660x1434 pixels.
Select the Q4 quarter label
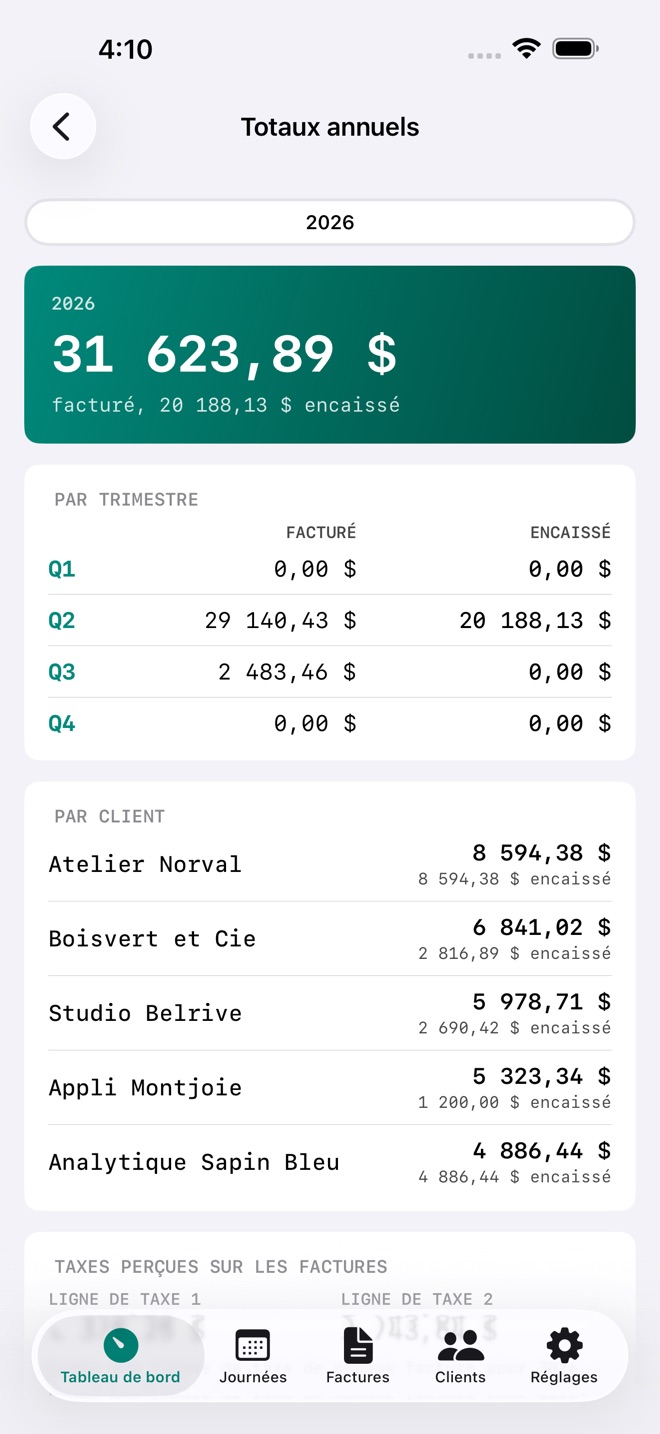(62, 723)
